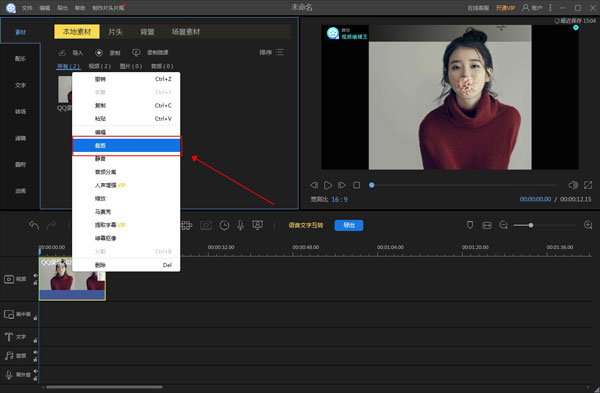Click the record circle icon in media panel
This screenshot has height=393, width=600.
coord(99,53)
